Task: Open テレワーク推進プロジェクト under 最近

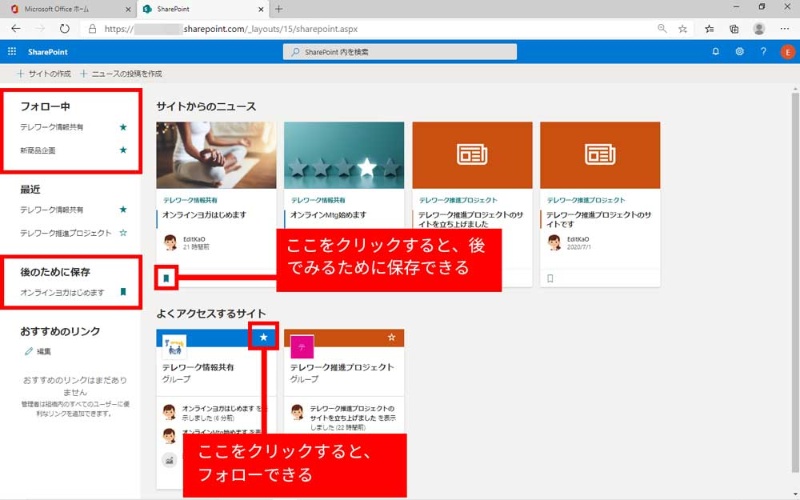Action: pos(65,233)
